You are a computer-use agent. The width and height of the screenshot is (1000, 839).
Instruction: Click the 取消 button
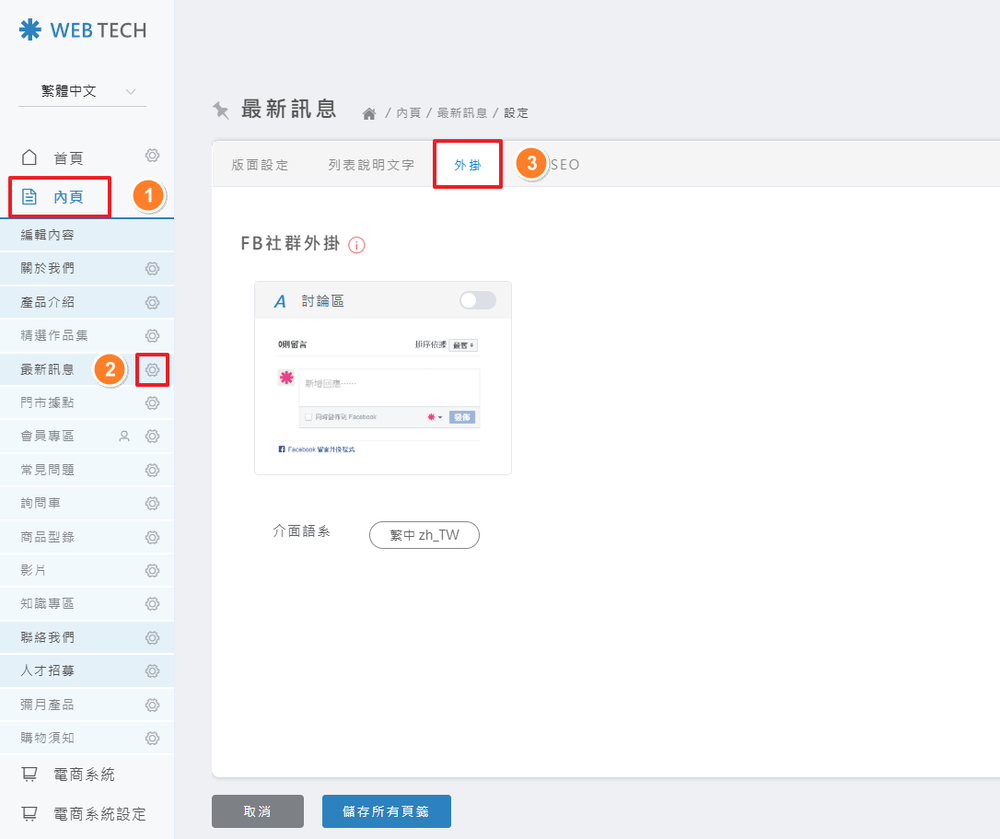tap(258, 811)
